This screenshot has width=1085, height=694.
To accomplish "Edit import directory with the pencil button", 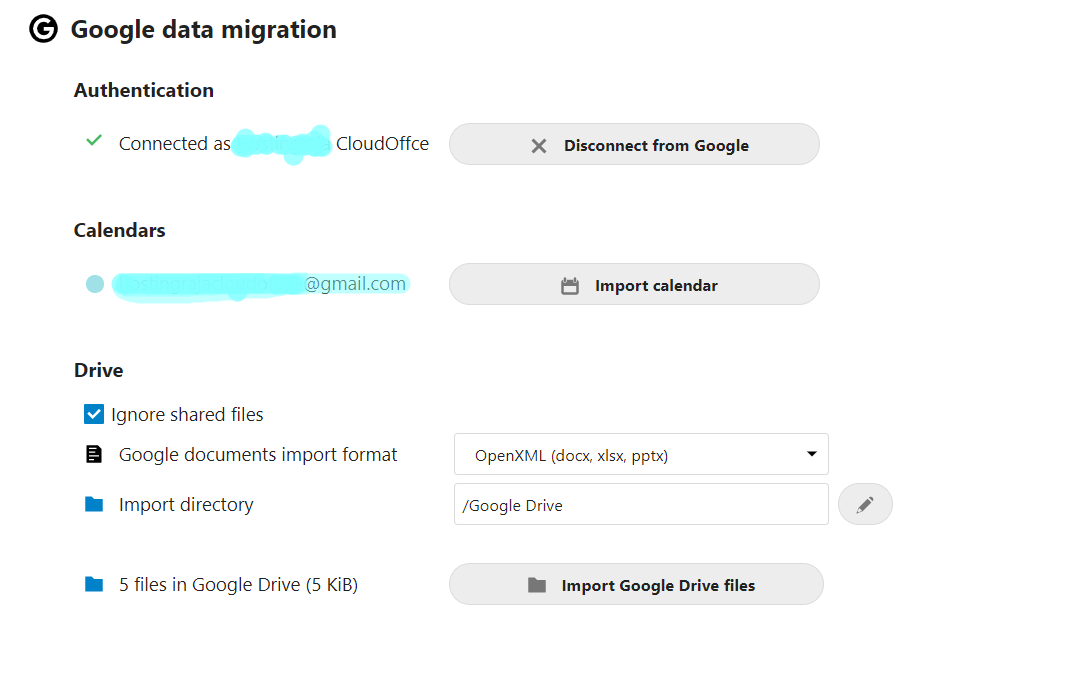I will point(865,504).
